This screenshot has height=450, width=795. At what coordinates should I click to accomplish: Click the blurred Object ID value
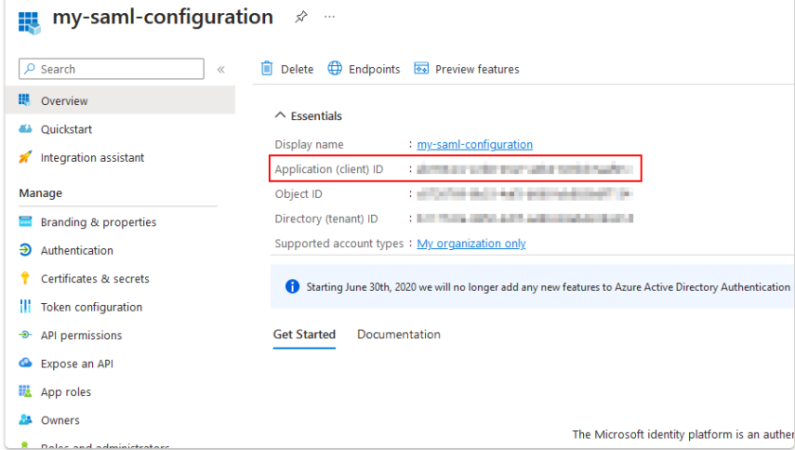point(525,194)
